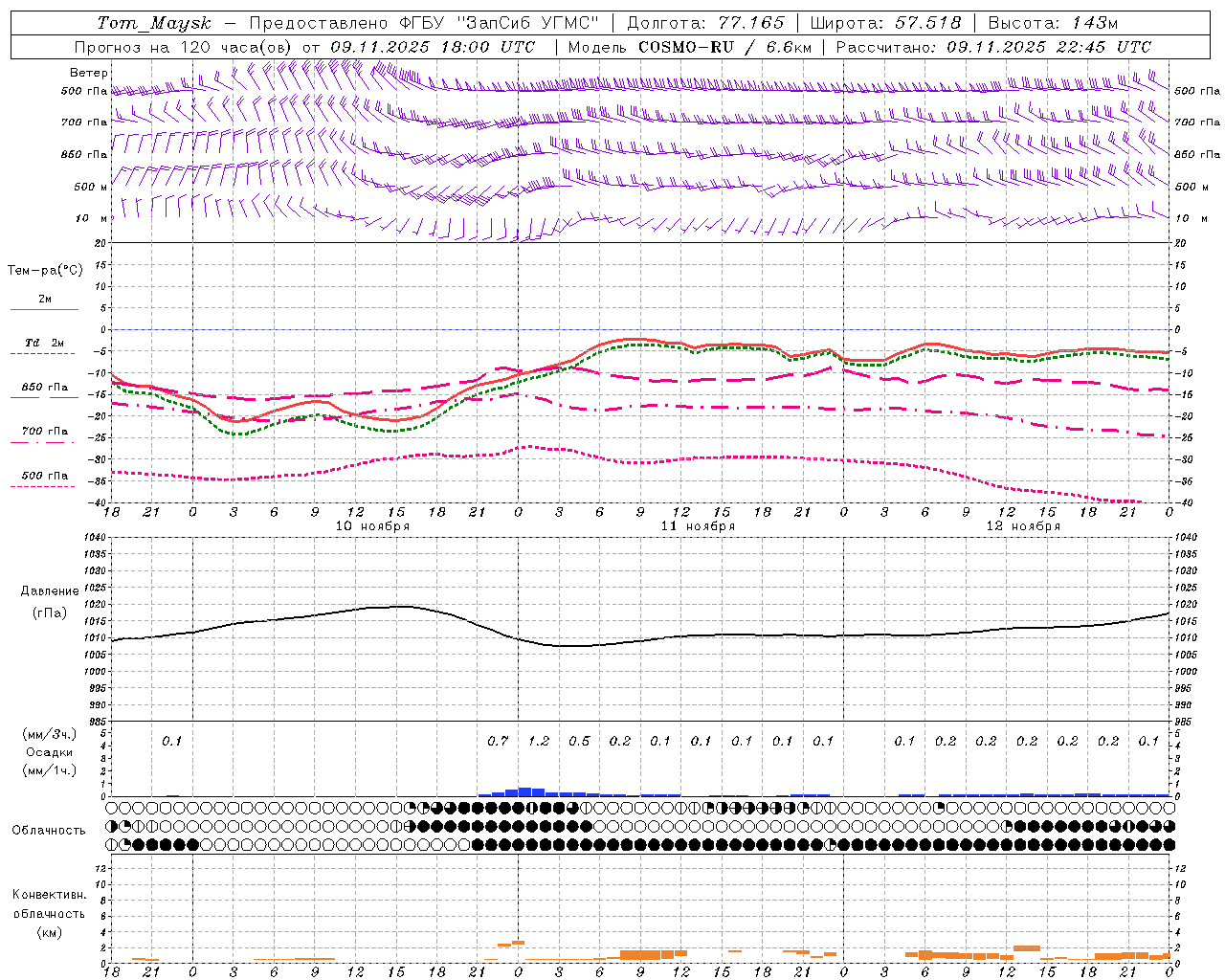Click the 10 ноября date label
The width and height of the screenshot is (1225, 980).
tap(372, 526)
